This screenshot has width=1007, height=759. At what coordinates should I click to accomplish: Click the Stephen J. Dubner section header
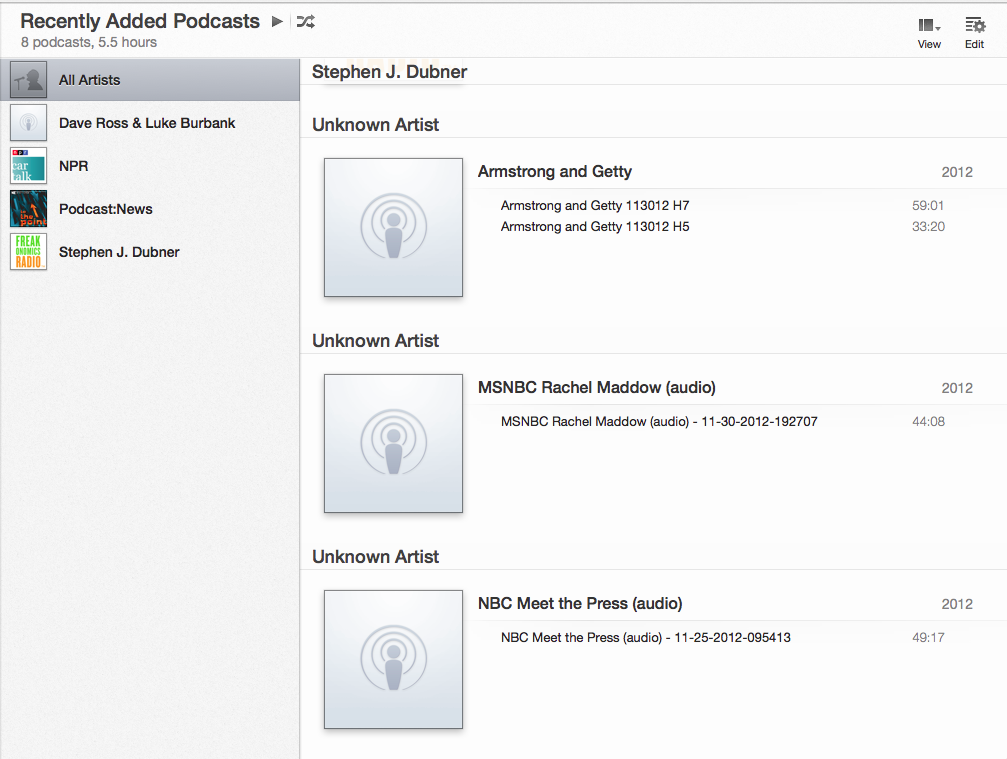[x=389, y=72]
